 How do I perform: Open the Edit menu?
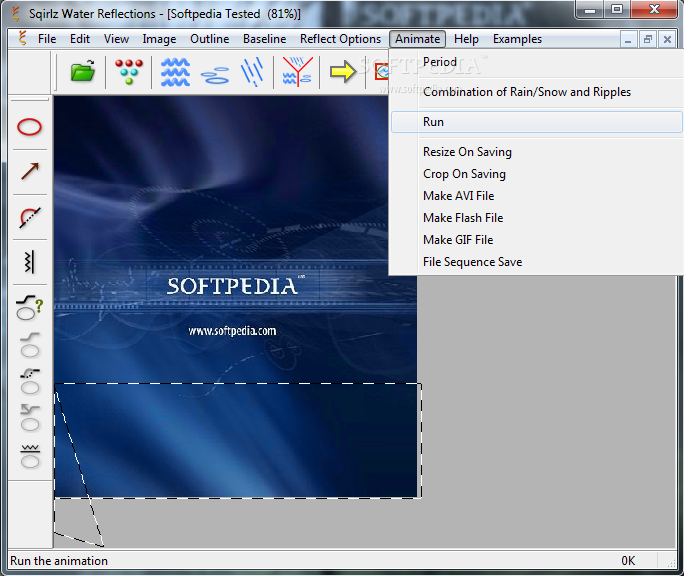pos(80,39)
